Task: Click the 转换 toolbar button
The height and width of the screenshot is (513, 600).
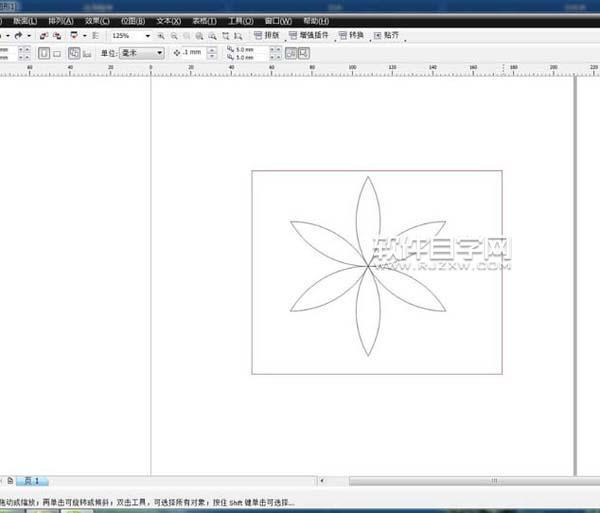Action: (350, 35)
